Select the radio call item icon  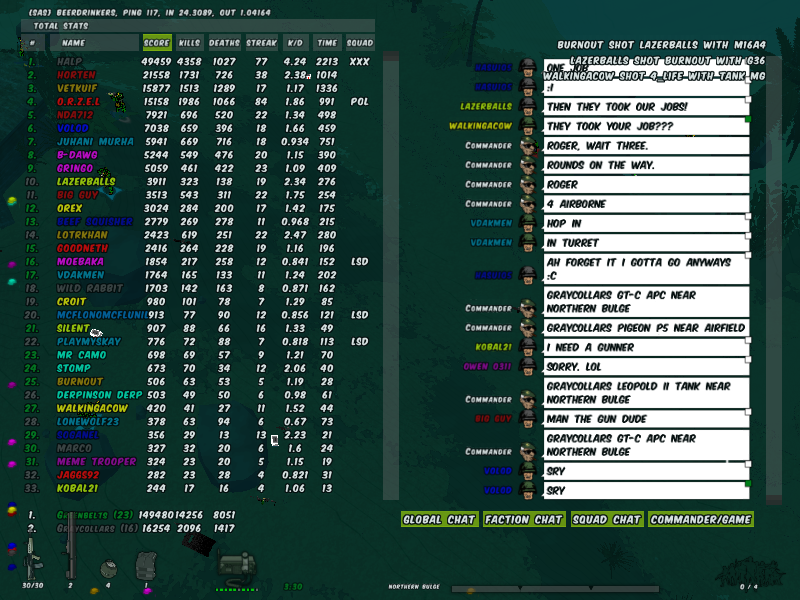point(236,568)
